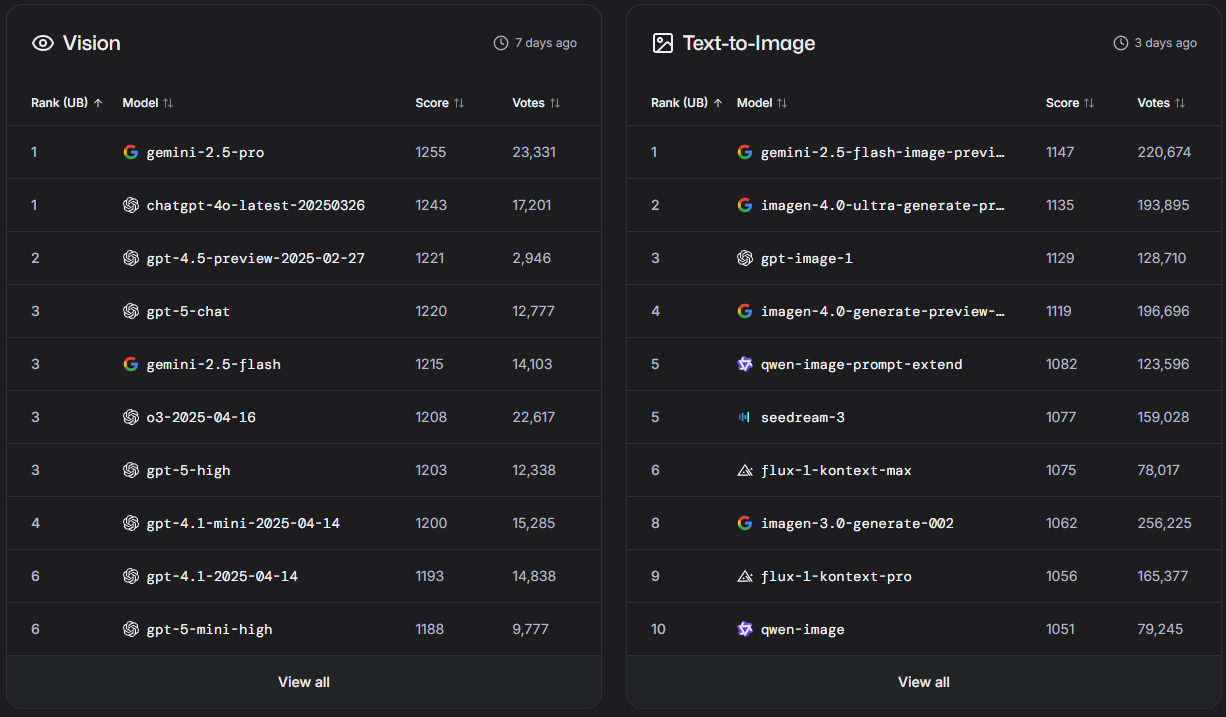Select the gemini-2.5-flash model name

click(x=213, y=364)
